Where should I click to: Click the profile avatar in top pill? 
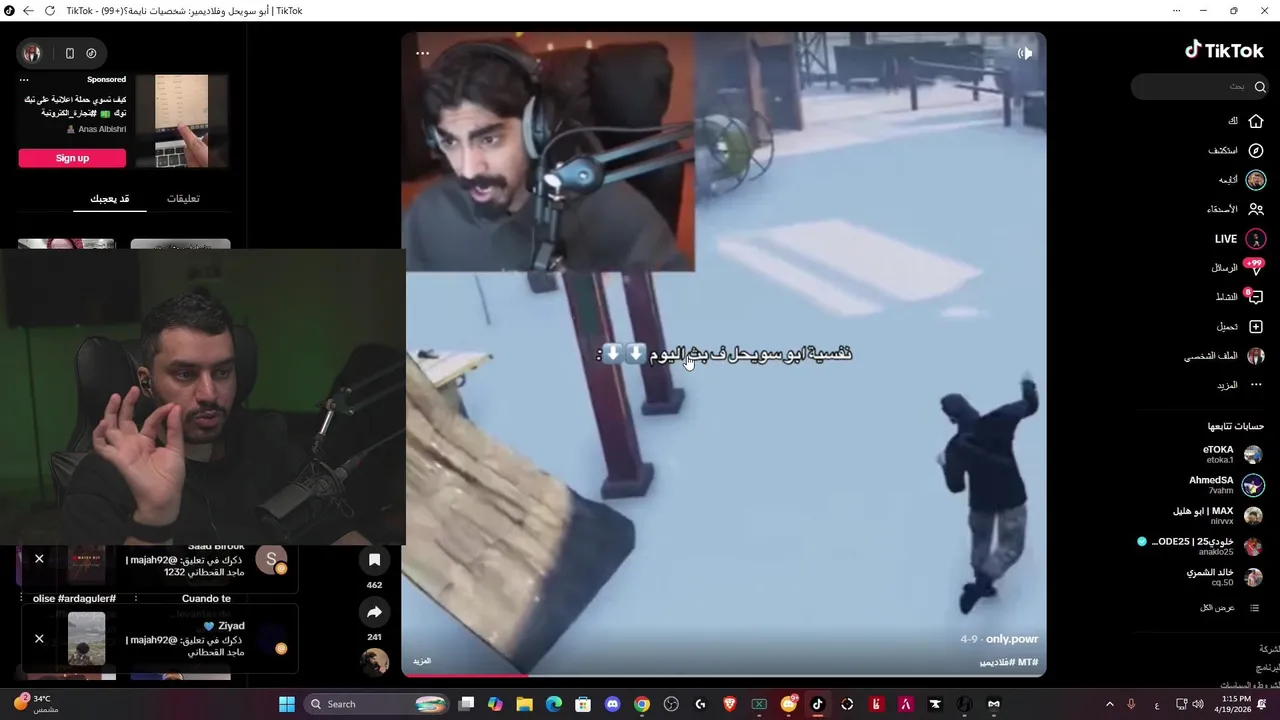click(x=33, y=53)
